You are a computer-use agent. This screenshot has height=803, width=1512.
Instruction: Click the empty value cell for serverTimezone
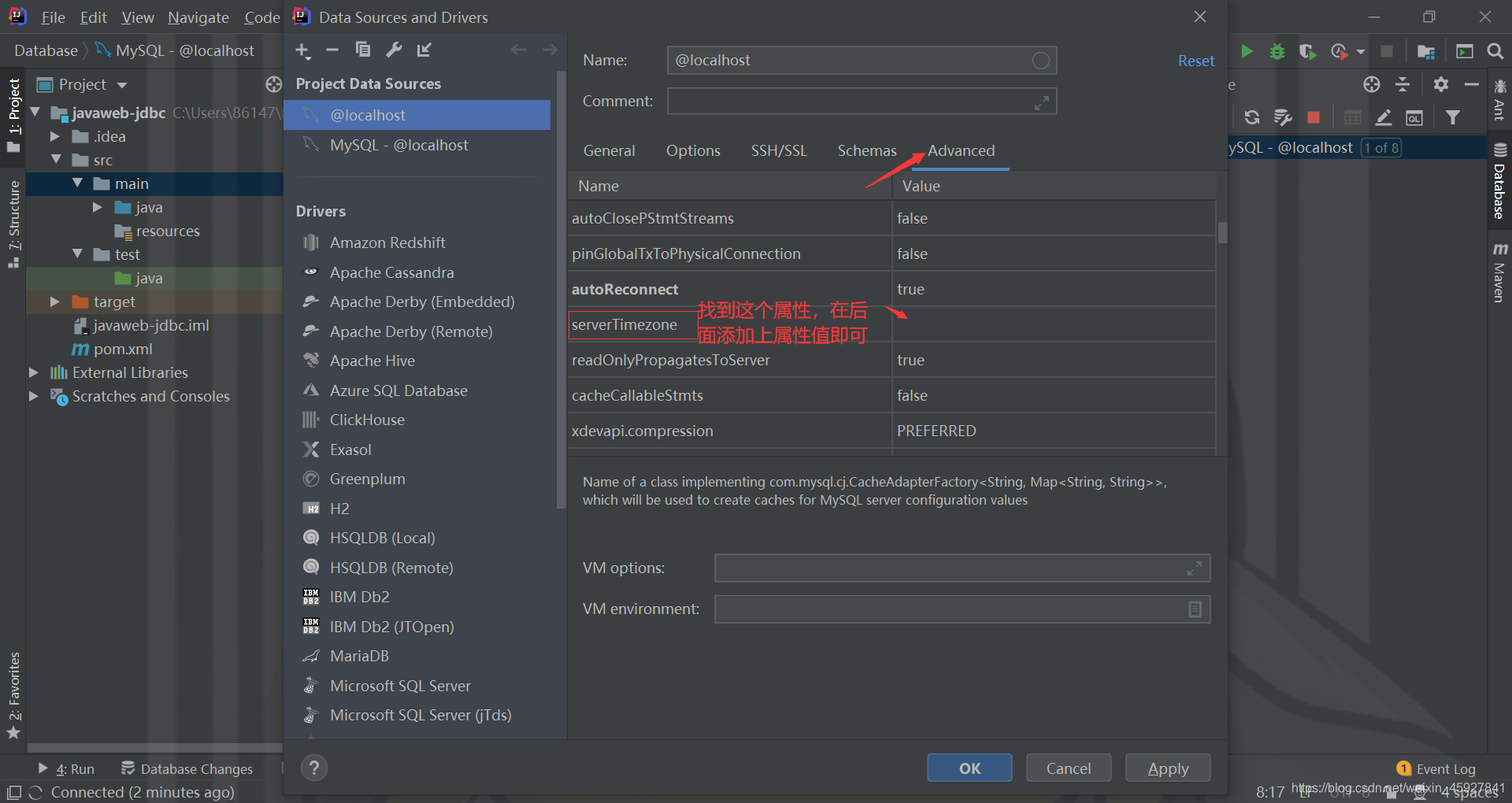click(1053, 324)
